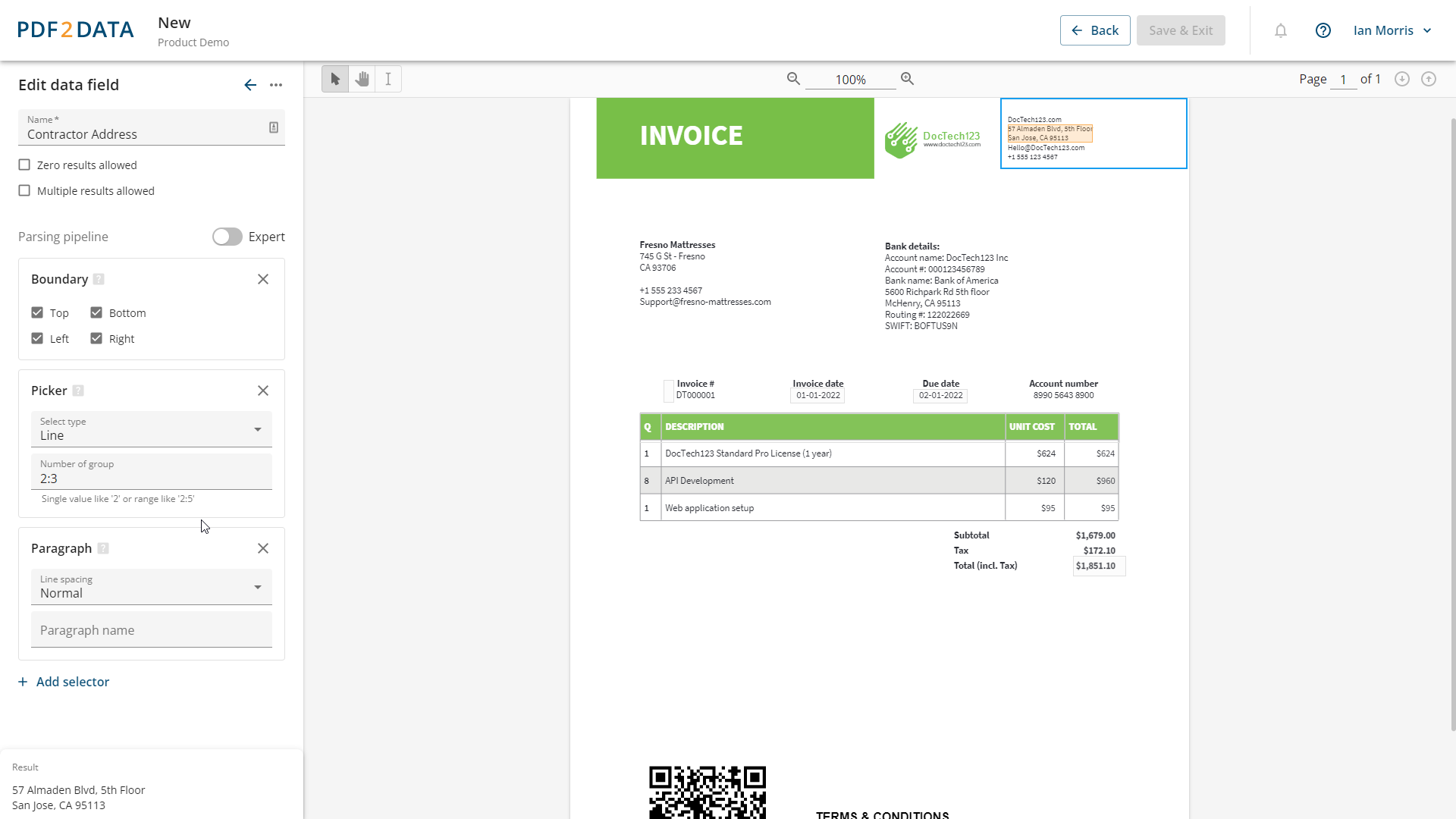The image size is (1456, 819).
Task: Click the arrow/selection tool icon
Action: (x=335, y=79)
